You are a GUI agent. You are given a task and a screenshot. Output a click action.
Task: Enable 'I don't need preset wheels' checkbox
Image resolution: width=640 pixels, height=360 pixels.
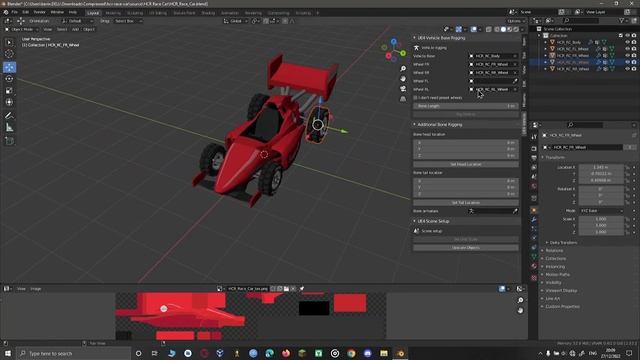[416, 98]
